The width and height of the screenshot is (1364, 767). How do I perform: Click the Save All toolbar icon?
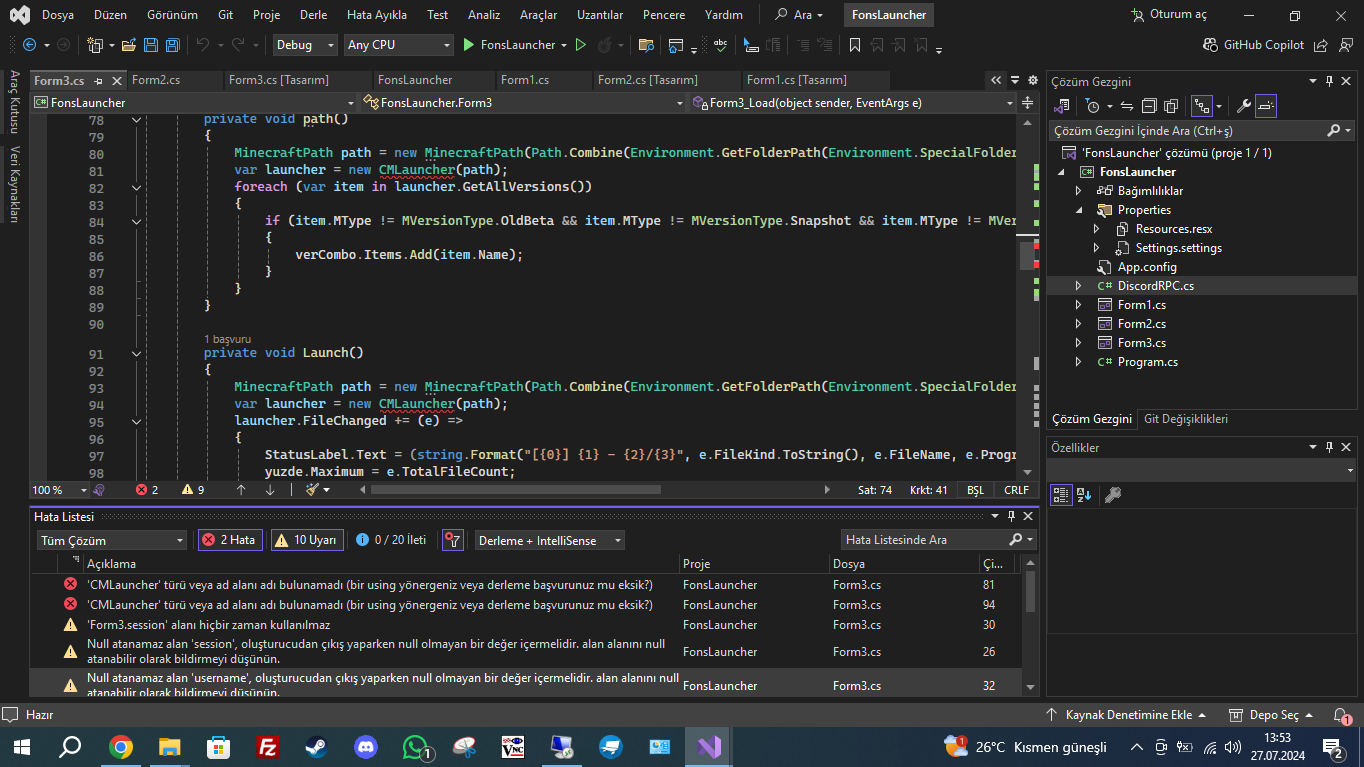(172, 45)
